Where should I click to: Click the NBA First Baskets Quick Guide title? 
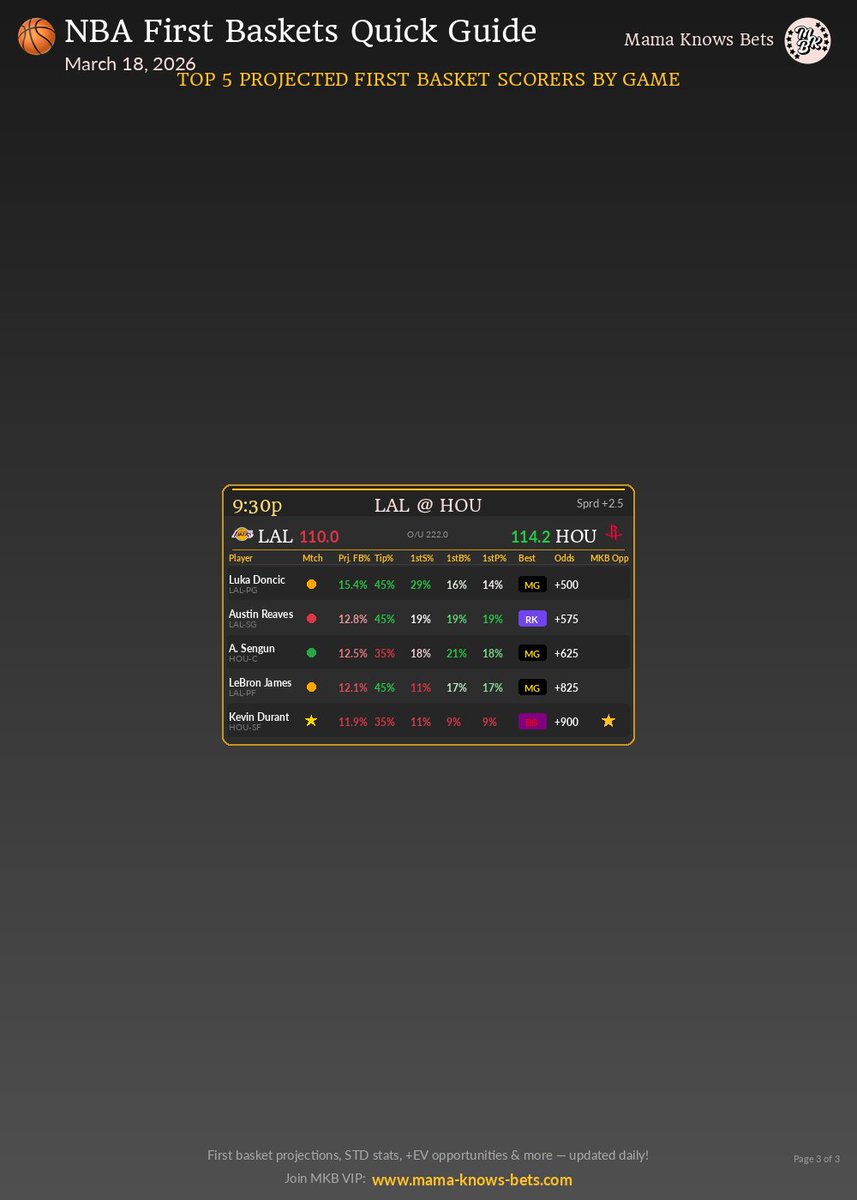300,32
